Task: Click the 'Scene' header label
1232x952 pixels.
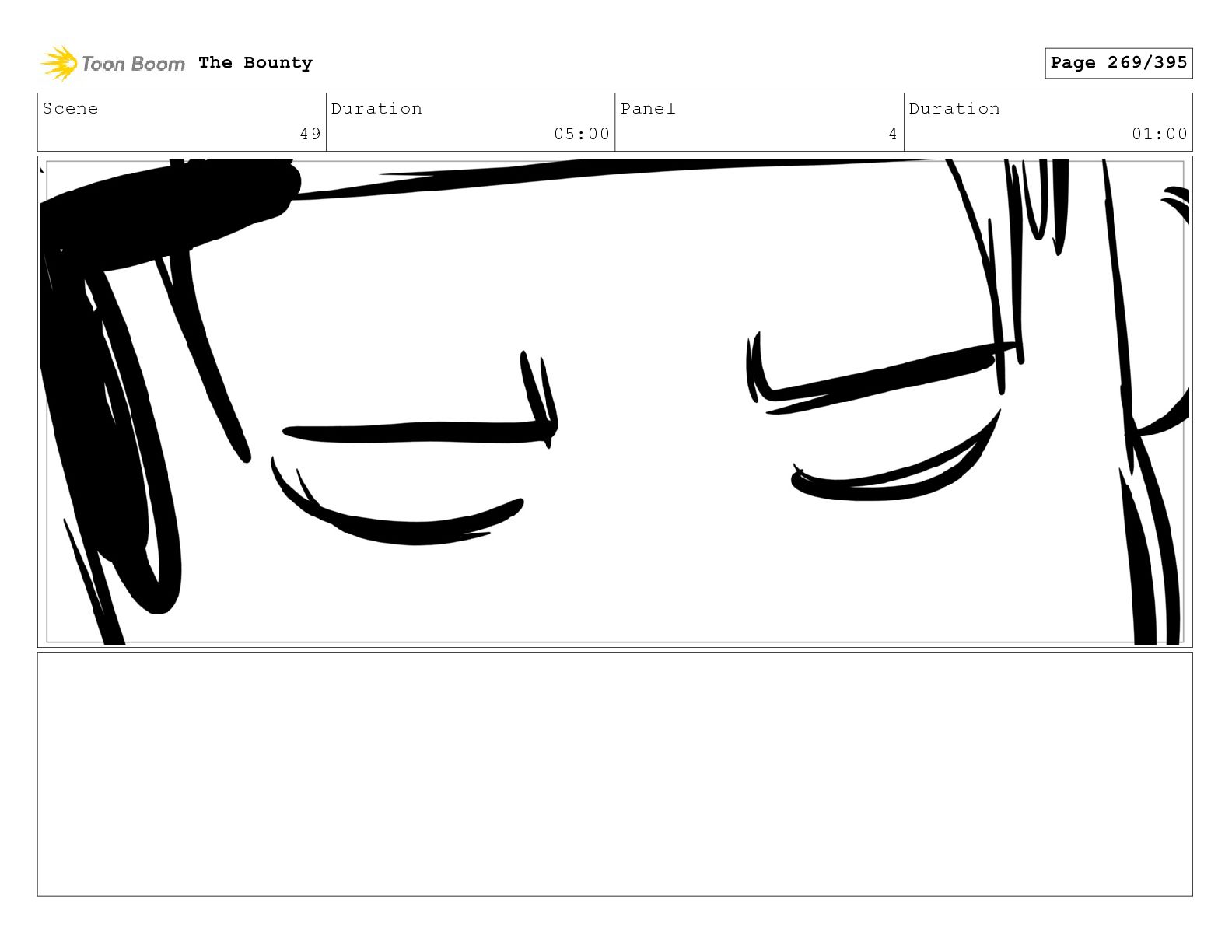Action: click(x=71, y=109)
